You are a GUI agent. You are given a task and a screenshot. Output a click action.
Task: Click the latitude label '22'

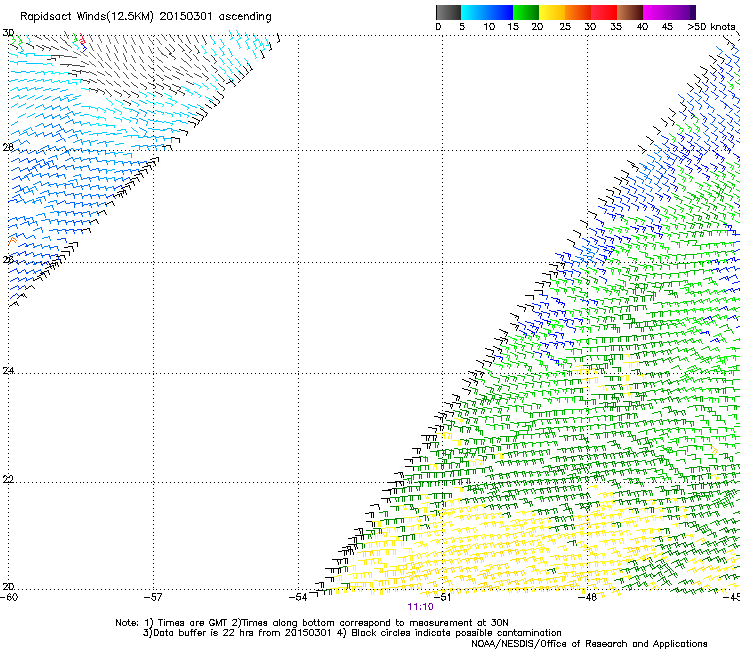8,479
